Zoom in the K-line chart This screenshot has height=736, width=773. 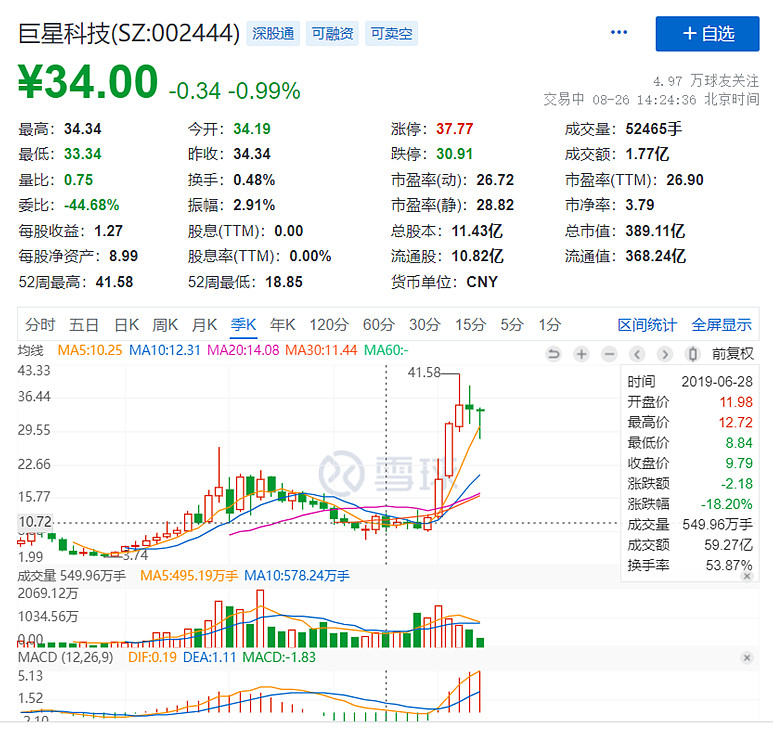pyautogui.click(x=581, y=354)
